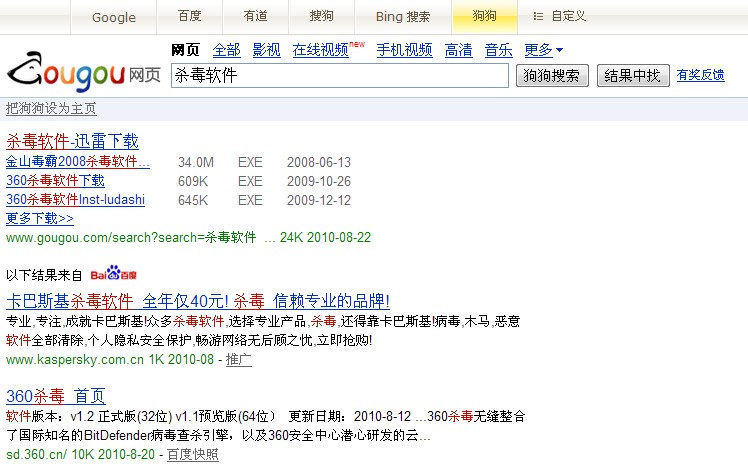Image resolution: width=748 pixels, height=467 pixels.
Task: Open the 手机视频 category link
Action: pyautogui.click(x=405, y=50)
